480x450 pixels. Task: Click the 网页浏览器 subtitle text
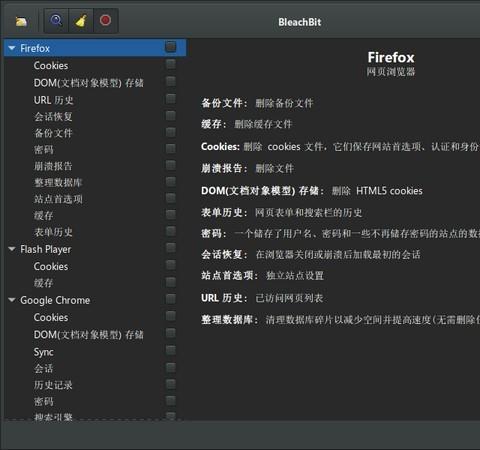pos(391,72)
